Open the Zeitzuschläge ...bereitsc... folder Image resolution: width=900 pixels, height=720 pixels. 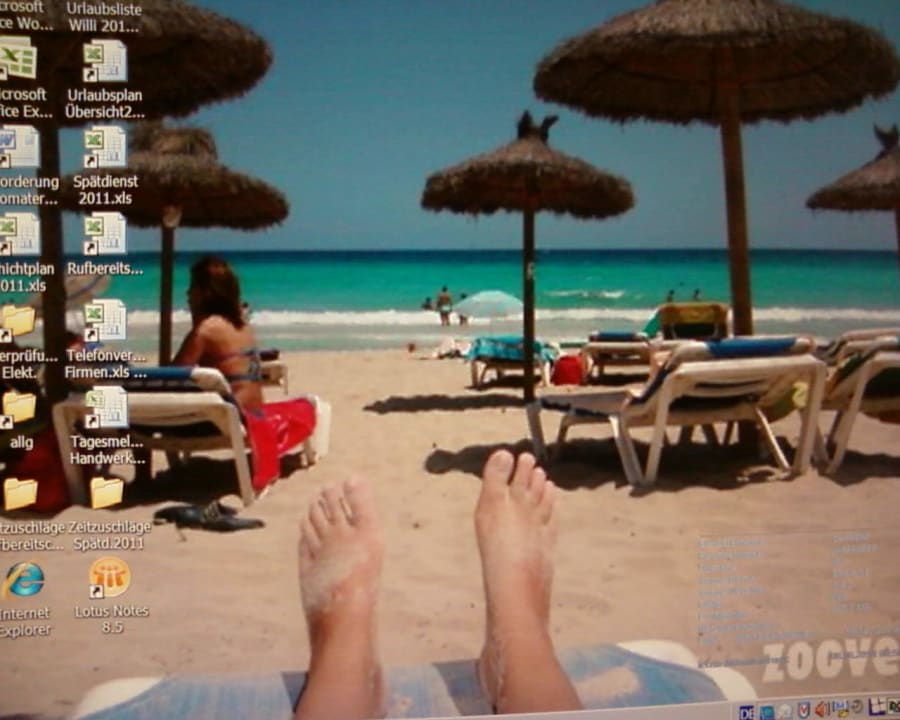coord(20,494)
